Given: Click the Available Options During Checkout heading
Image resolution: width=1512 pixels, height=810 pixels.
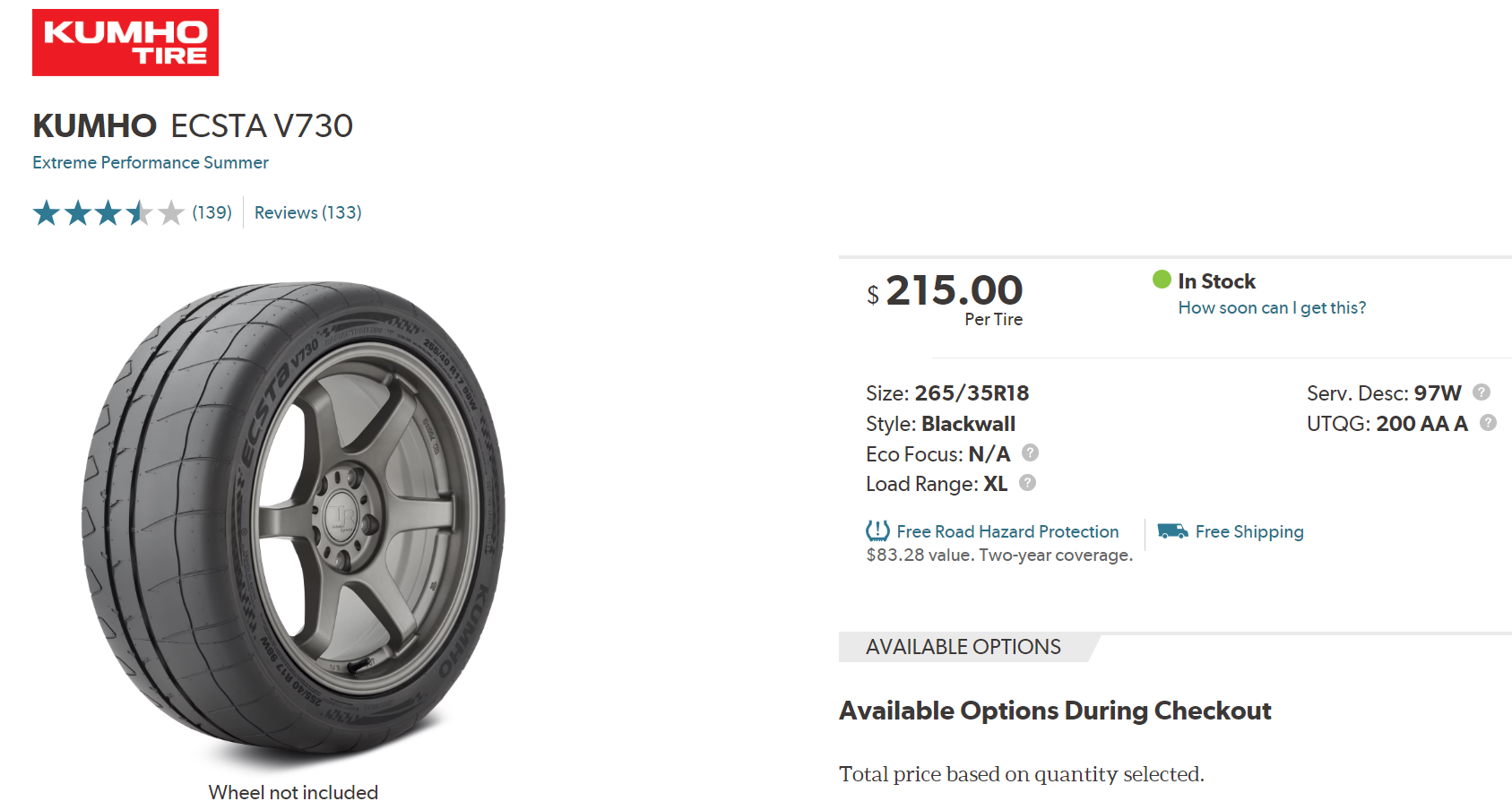Looking at the screenshot, I should (1055, 711).
